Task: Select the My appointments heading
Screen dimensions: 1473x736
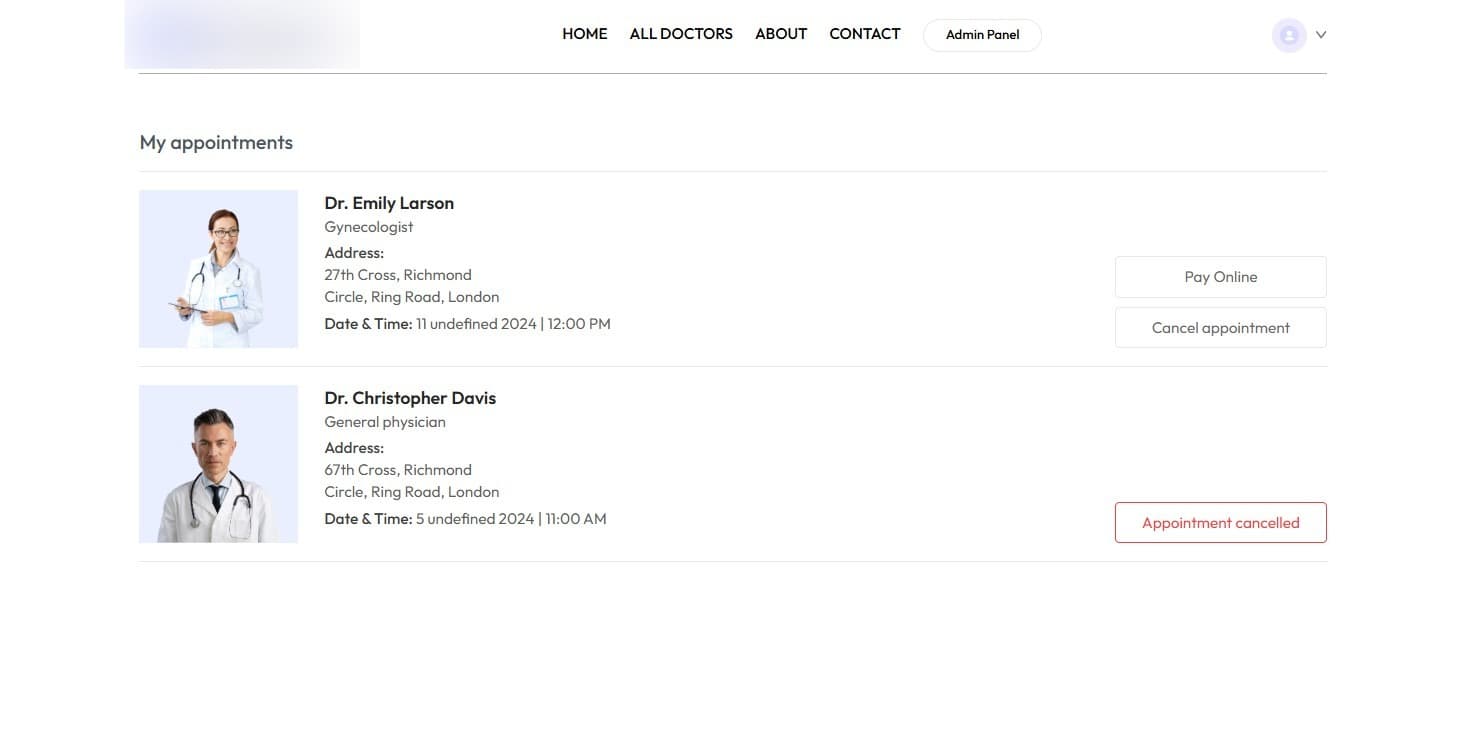Action: (216, 142)
